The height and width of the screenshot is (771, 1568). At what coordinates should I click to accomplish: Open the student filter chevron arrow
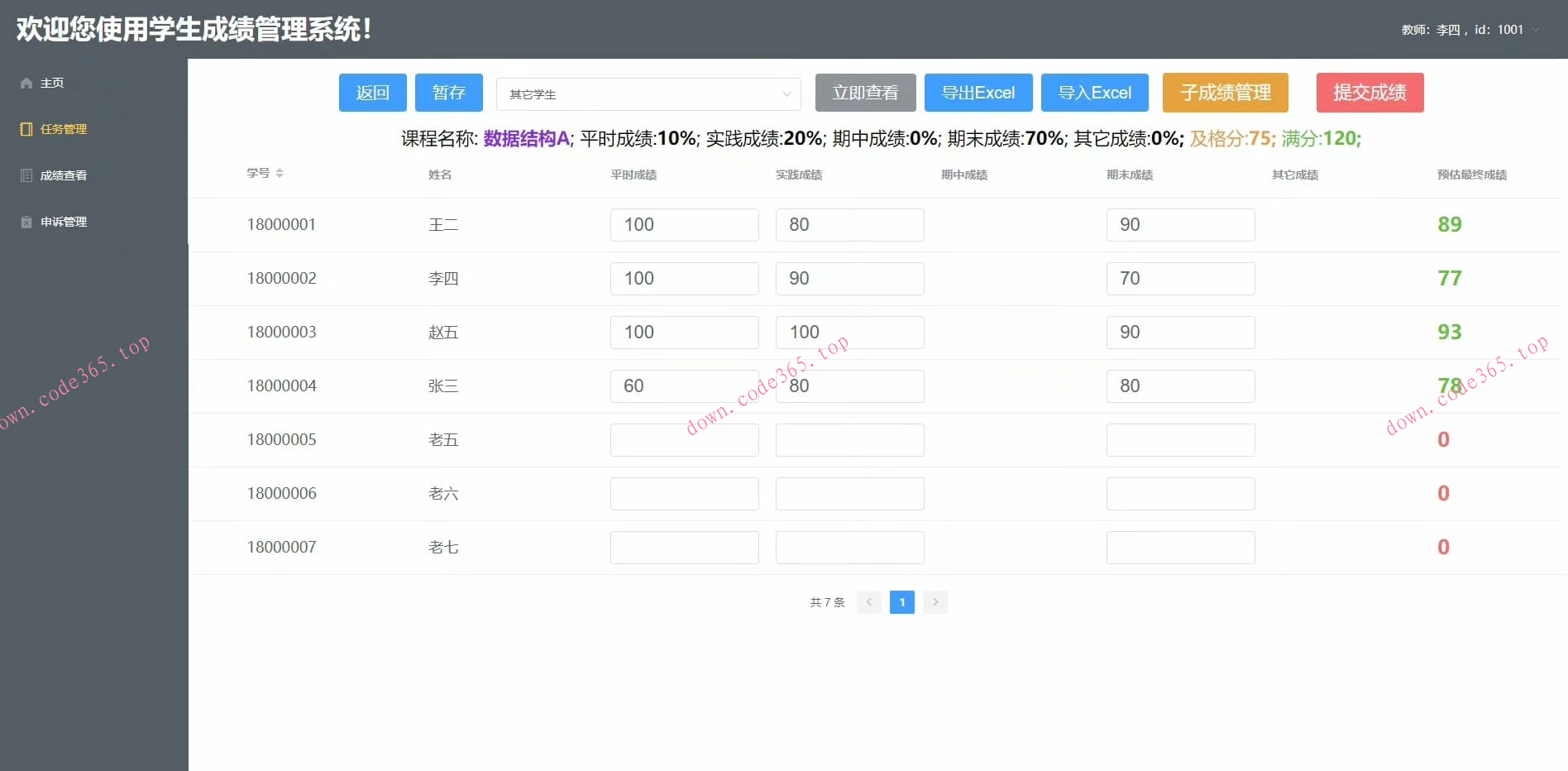[x=786, y=94]
